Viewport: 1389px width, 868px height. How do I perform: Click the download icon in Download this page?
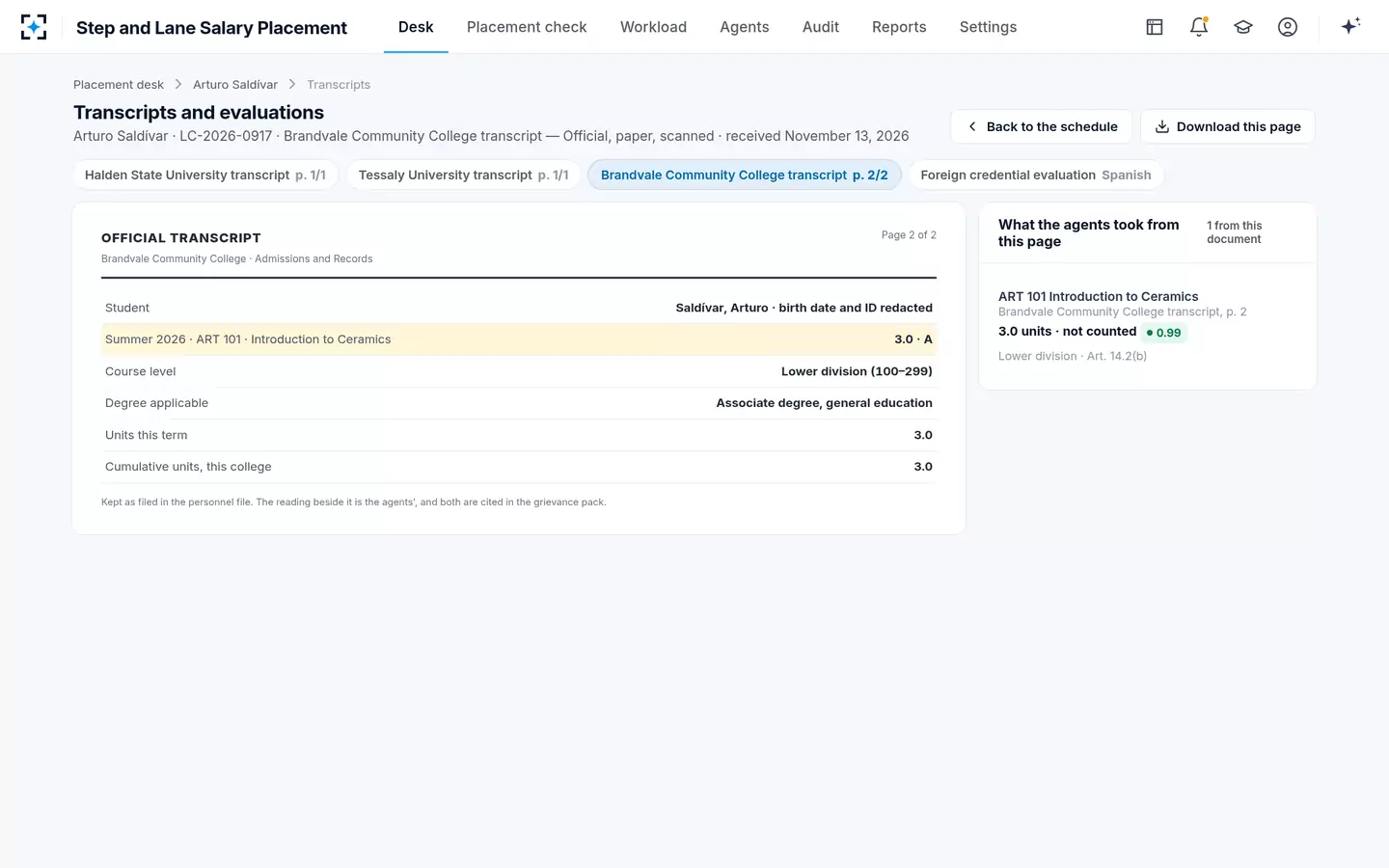[1162, 126]
